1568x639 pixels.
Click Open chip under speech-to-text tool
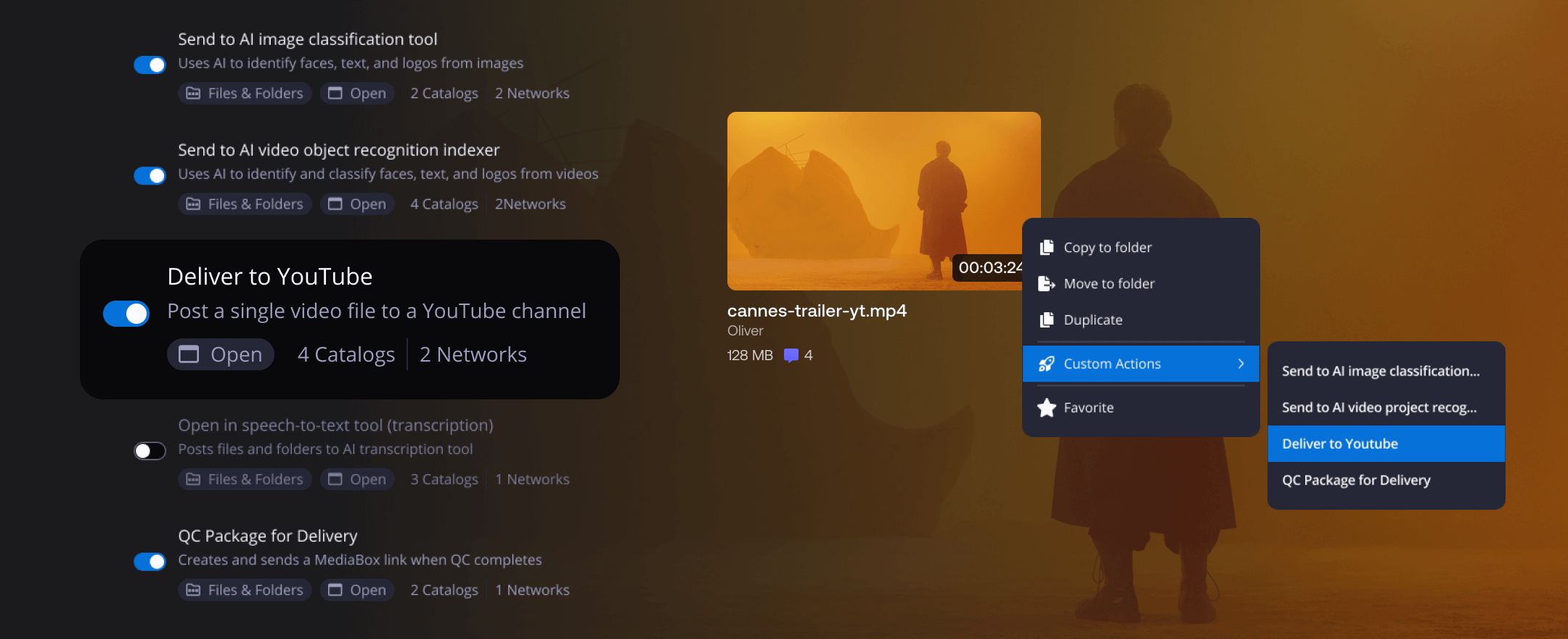pos(357,479)
